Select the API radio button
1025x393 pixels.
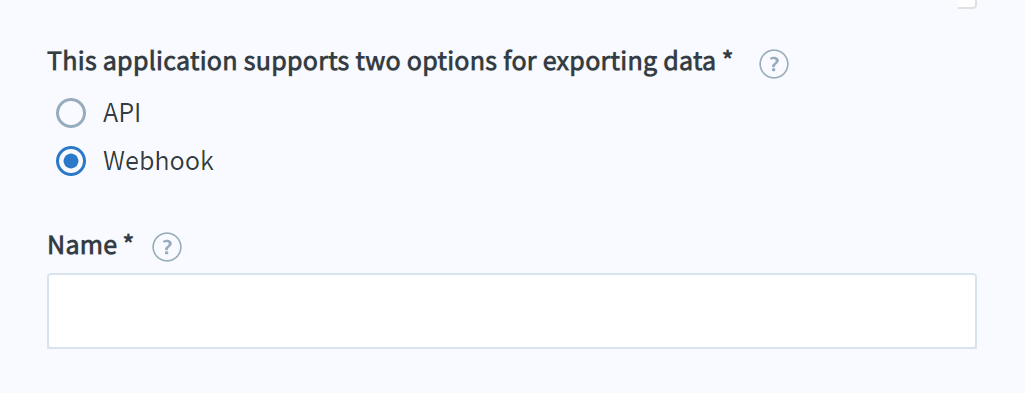[71, 113]
